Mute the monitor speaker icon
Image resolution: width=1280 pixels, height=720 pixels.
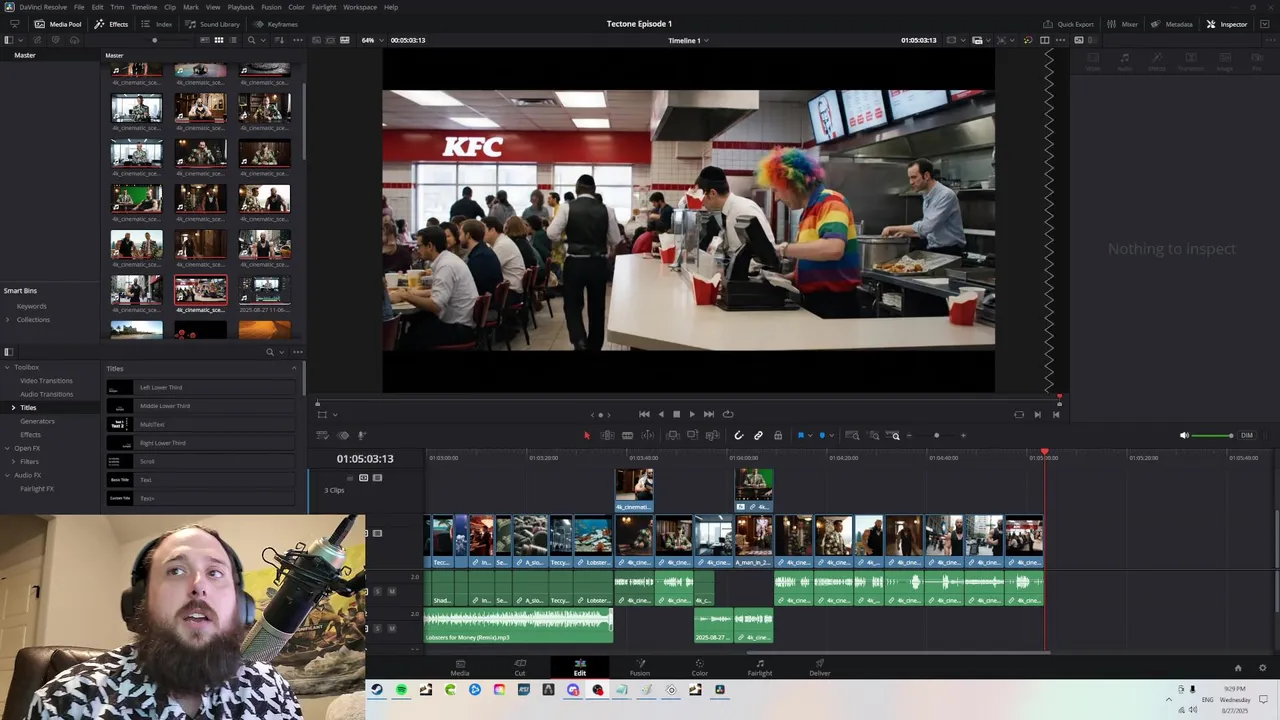click(x=1184, y=435)
